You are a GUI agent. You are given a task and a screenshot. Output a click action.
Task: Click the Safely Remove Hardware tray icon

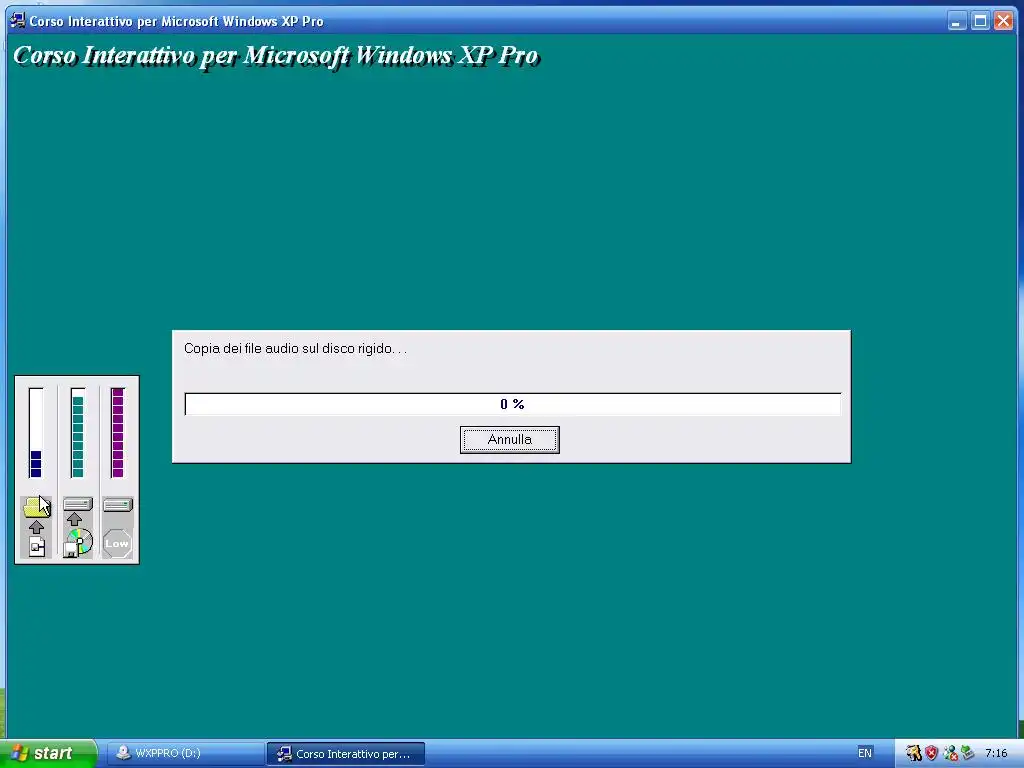coord(967,753)
